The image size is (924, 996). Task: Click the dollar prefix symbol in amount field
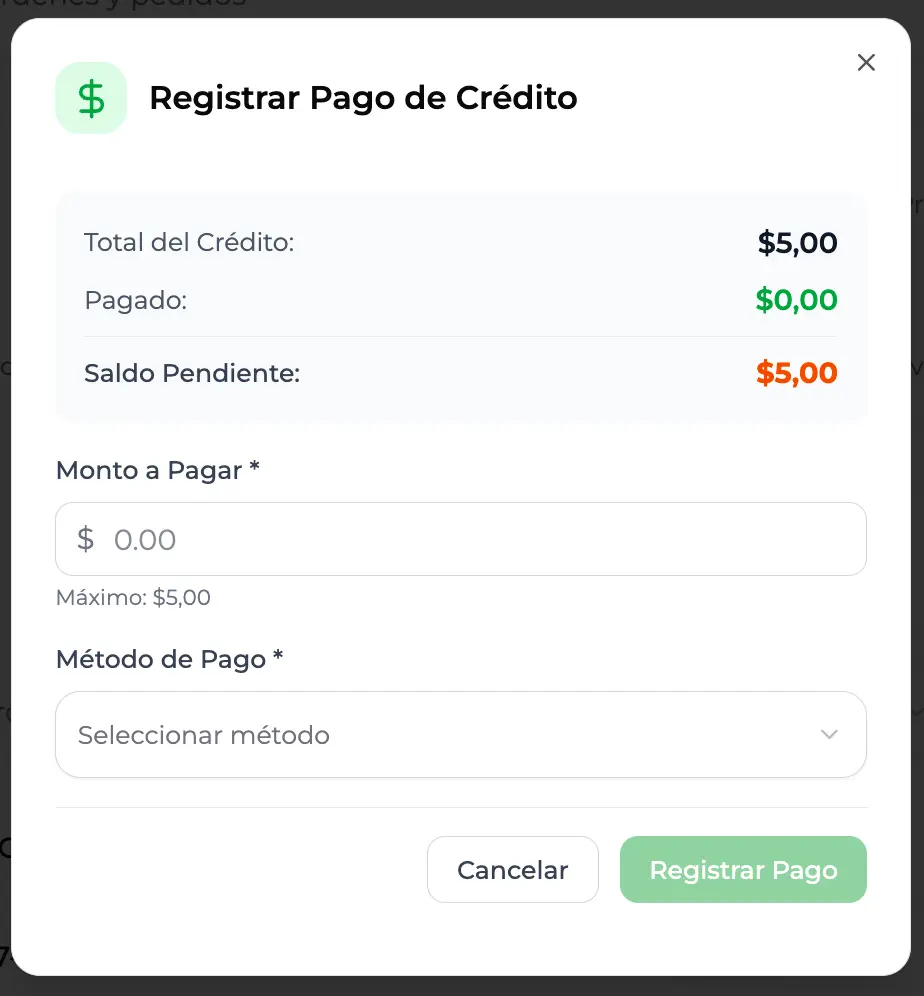86,539
